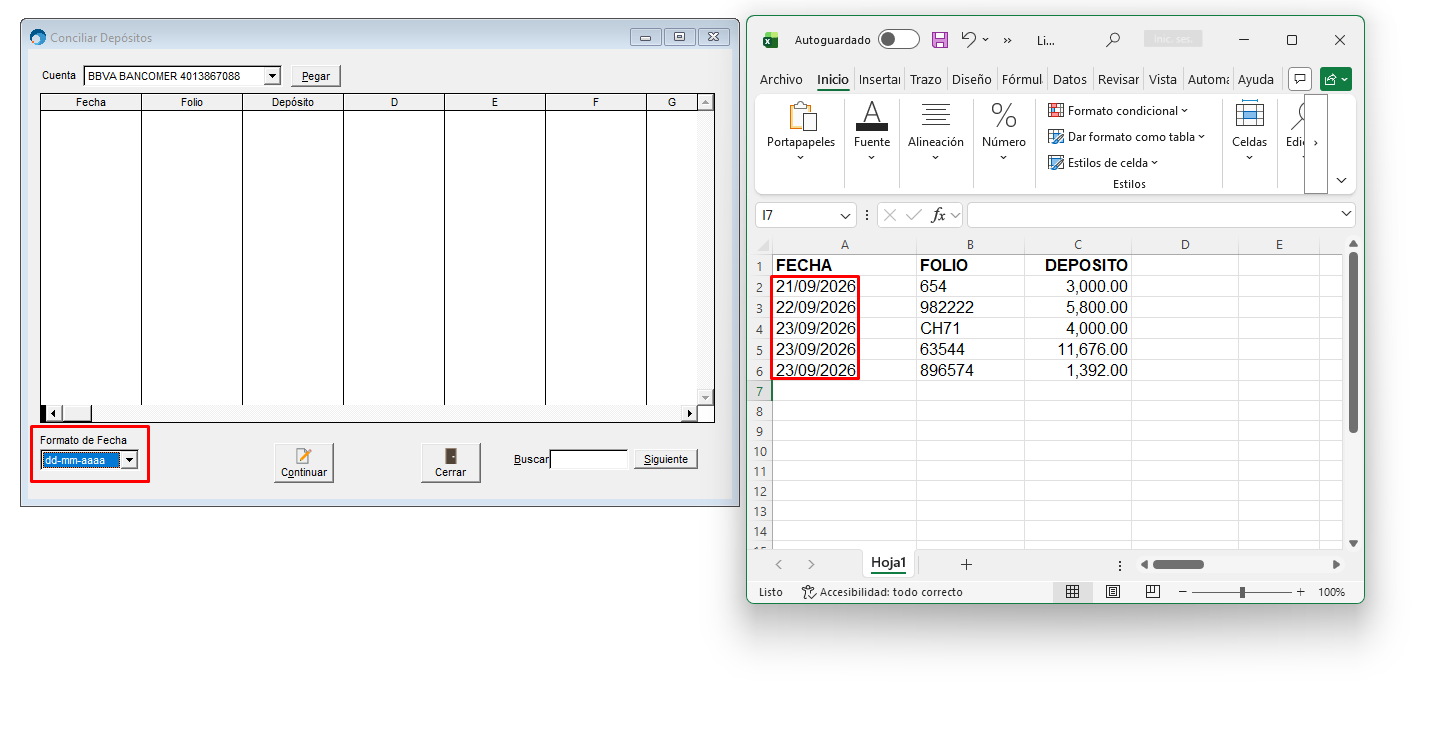Expand the Estilos de celda menu
Image resolution: width=1430 pixels, height=732 pixels.
point(1102,163)
